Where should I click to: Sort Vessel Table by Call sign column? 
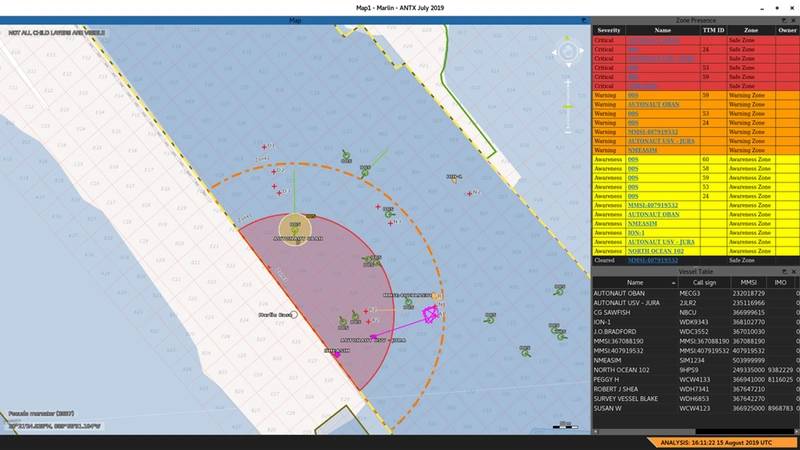pyautogui.click(x=705, y=283)
